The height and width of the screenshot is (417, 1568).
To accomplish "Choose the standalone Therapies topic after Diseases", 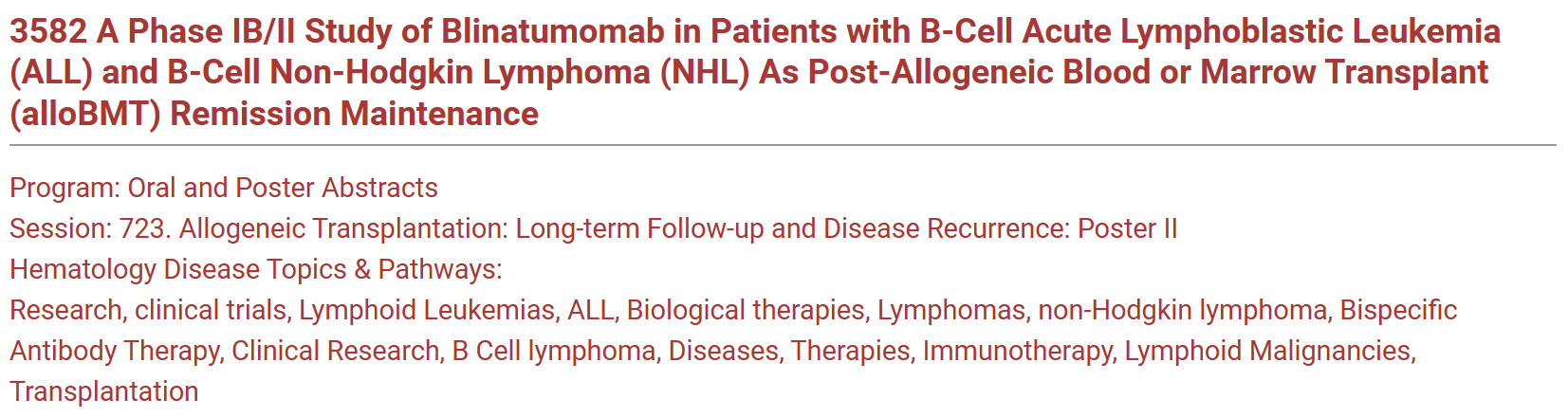I will pos(851,351).
